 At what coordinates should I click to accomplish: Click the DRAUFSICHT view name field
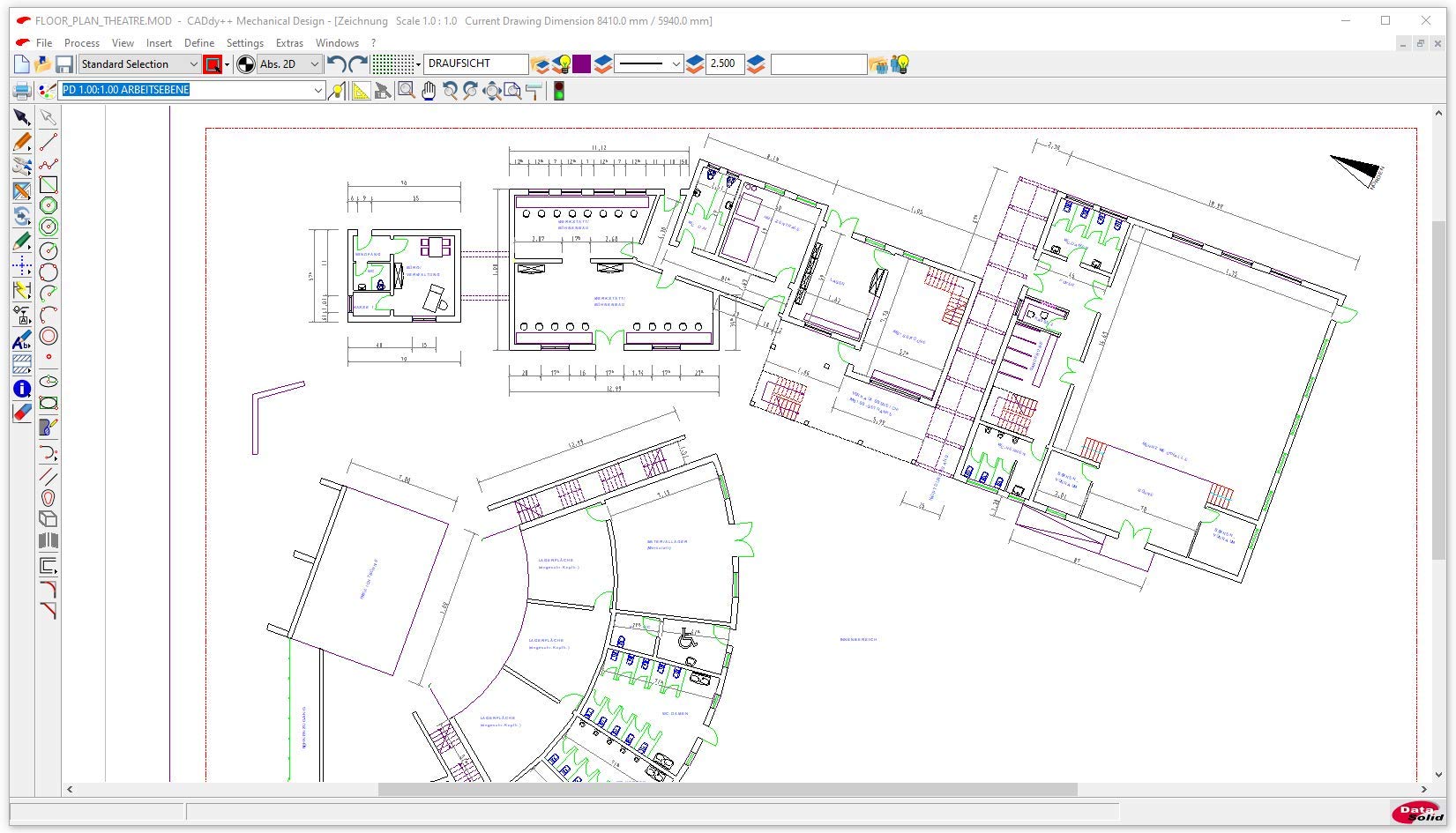point(475,64)
